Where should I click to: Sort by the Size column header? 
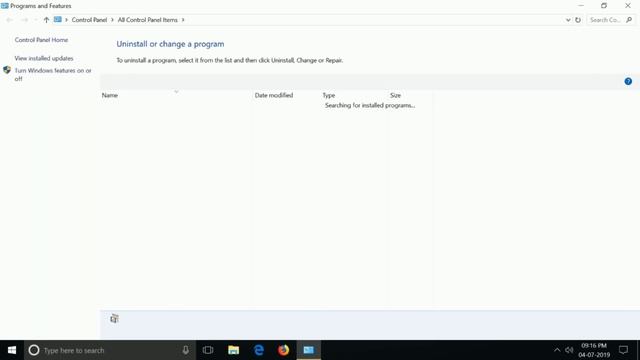pos(395,95)
